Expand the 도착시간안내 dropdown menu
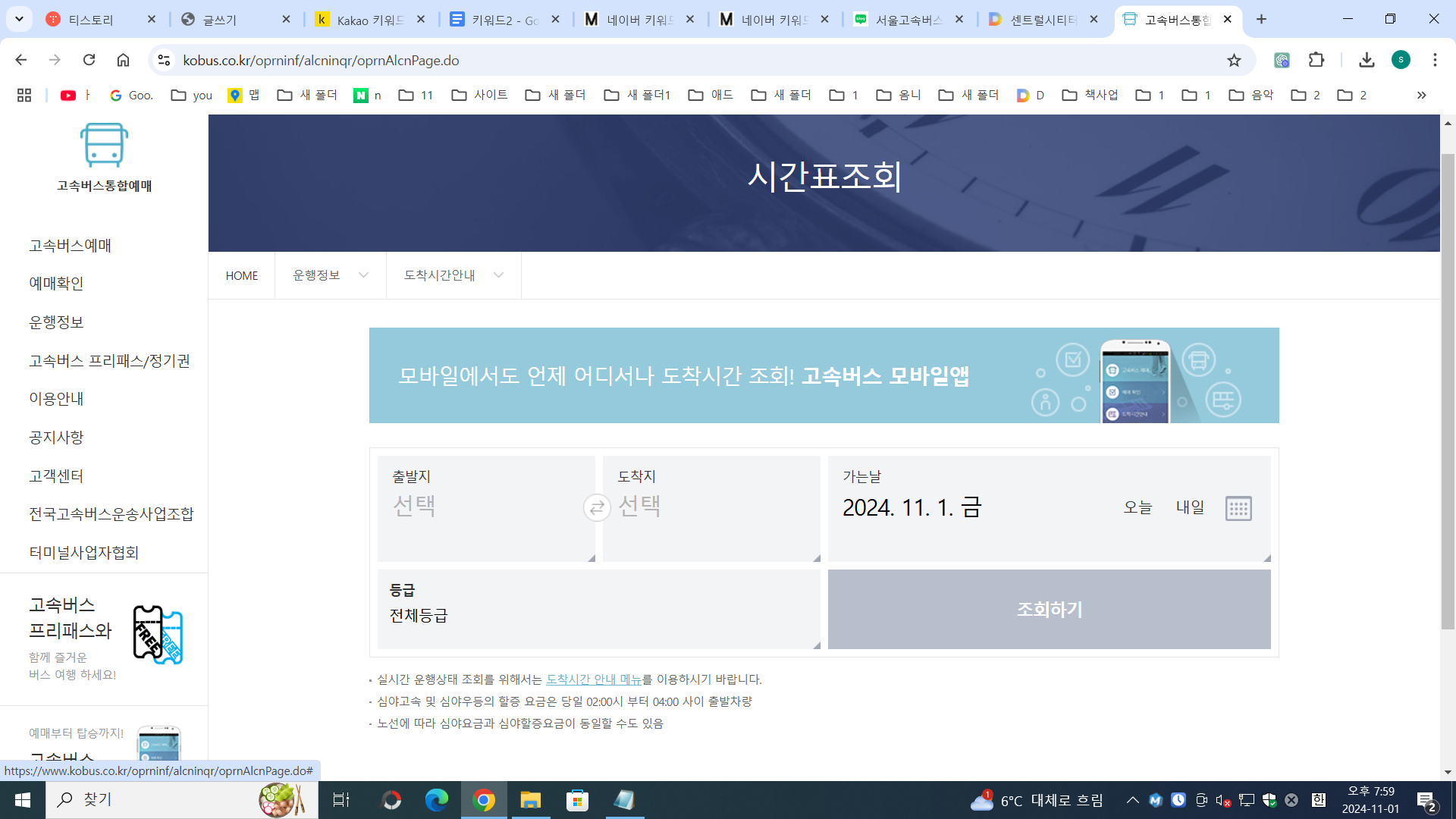This screenshot has height=819, width=1456. click(453, 275)
